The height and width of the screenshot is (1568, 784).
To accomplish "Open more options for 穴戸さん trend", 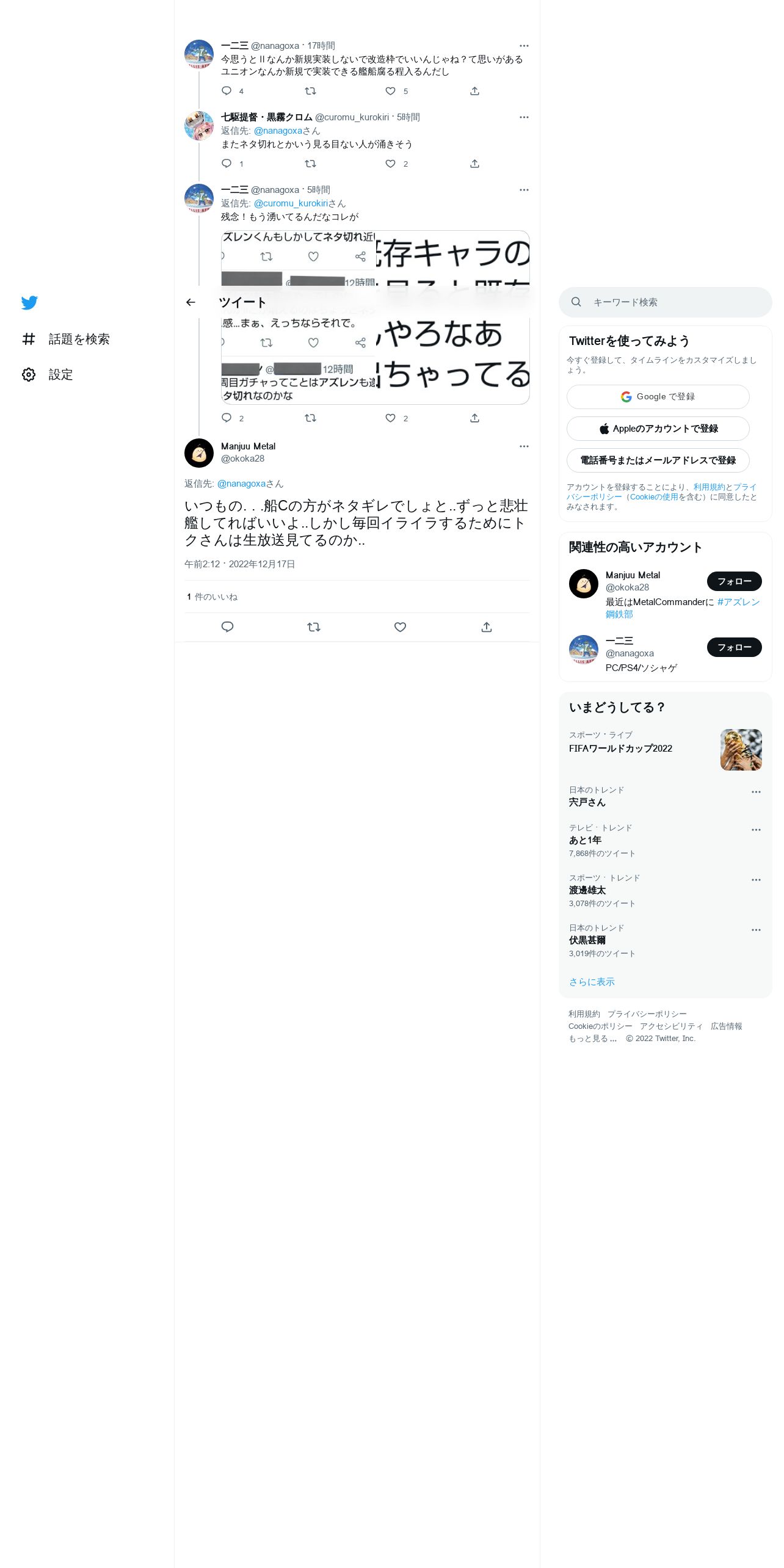I will click(x=756, y=792).
